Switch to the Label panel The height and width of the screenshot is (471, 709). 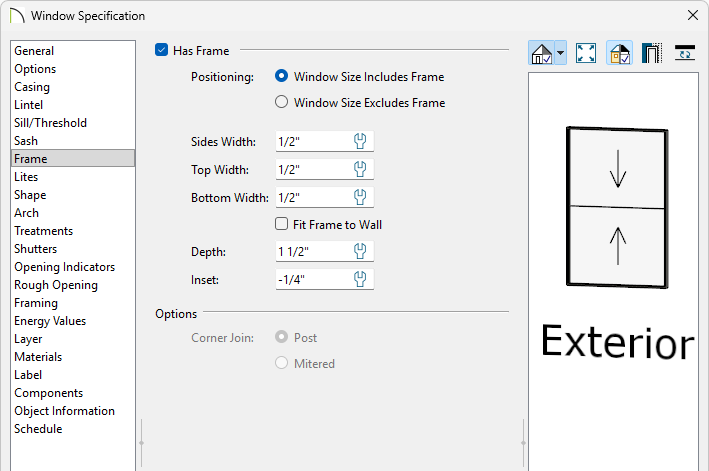tap(73, 375)
